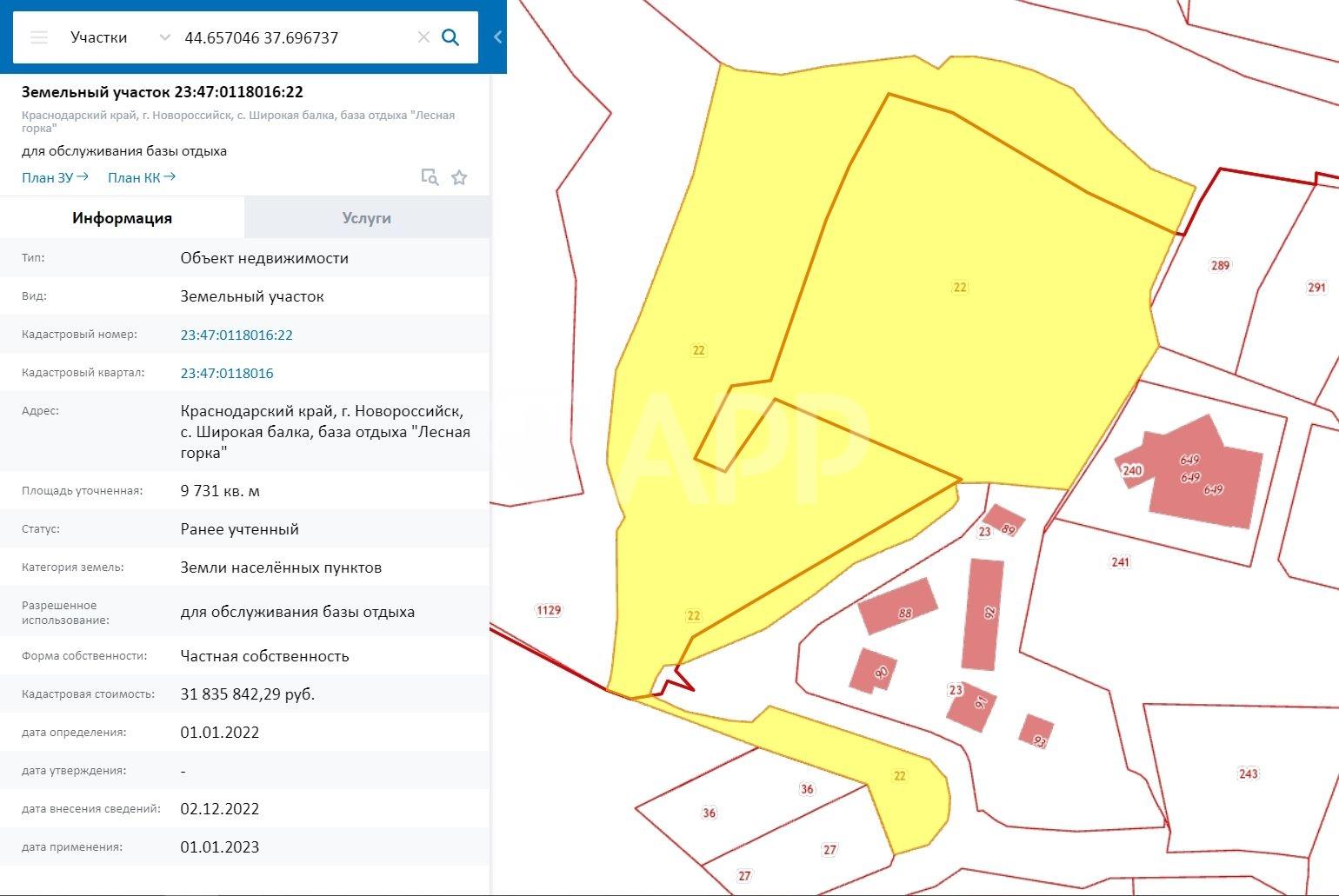1339x896 pixels.
Task: Open cadastral quarter 23:47:0118016 link
Action: (227, 373)
